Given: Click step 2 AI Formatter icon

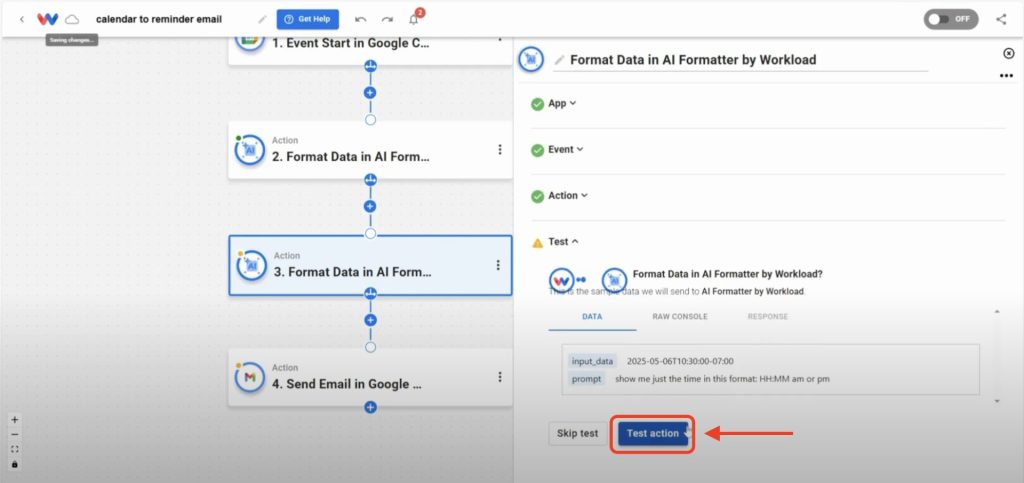Looking at the screenshot, I should [249, 150].
